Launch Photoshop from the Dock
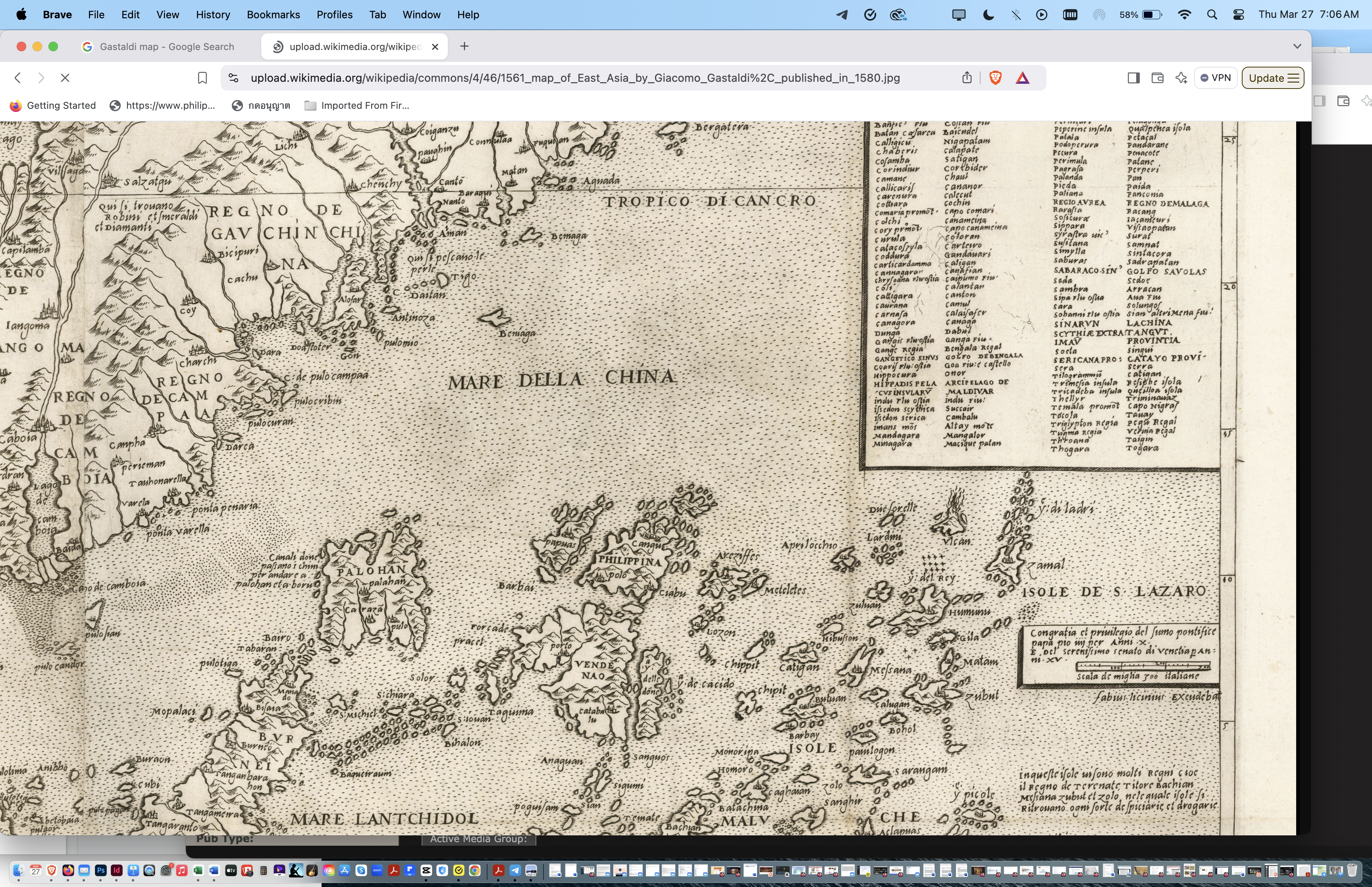This screenshot has height=887, width=1372. (101, 870)
